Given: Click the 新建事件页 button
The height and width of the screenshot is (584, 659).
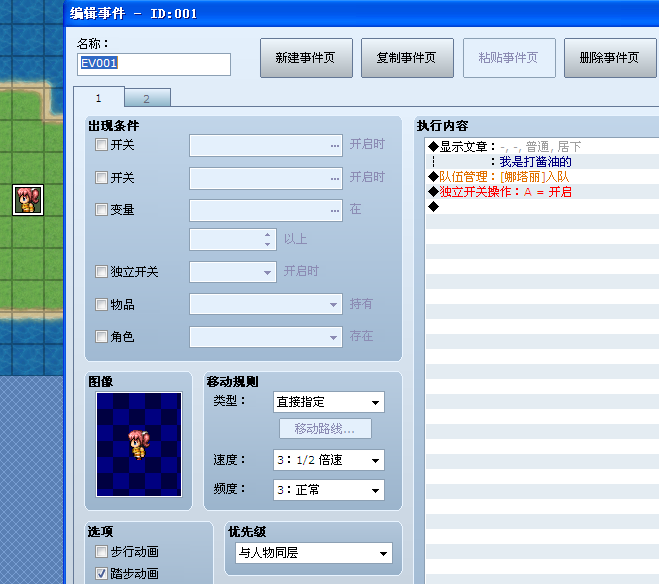Looking at the screenshot, I should (x=306, y=58).
